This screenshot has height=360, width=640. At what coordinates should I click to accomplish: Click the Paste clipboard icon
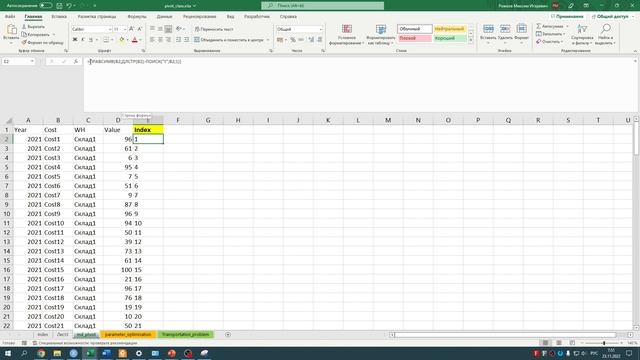(x=11, y=29)
